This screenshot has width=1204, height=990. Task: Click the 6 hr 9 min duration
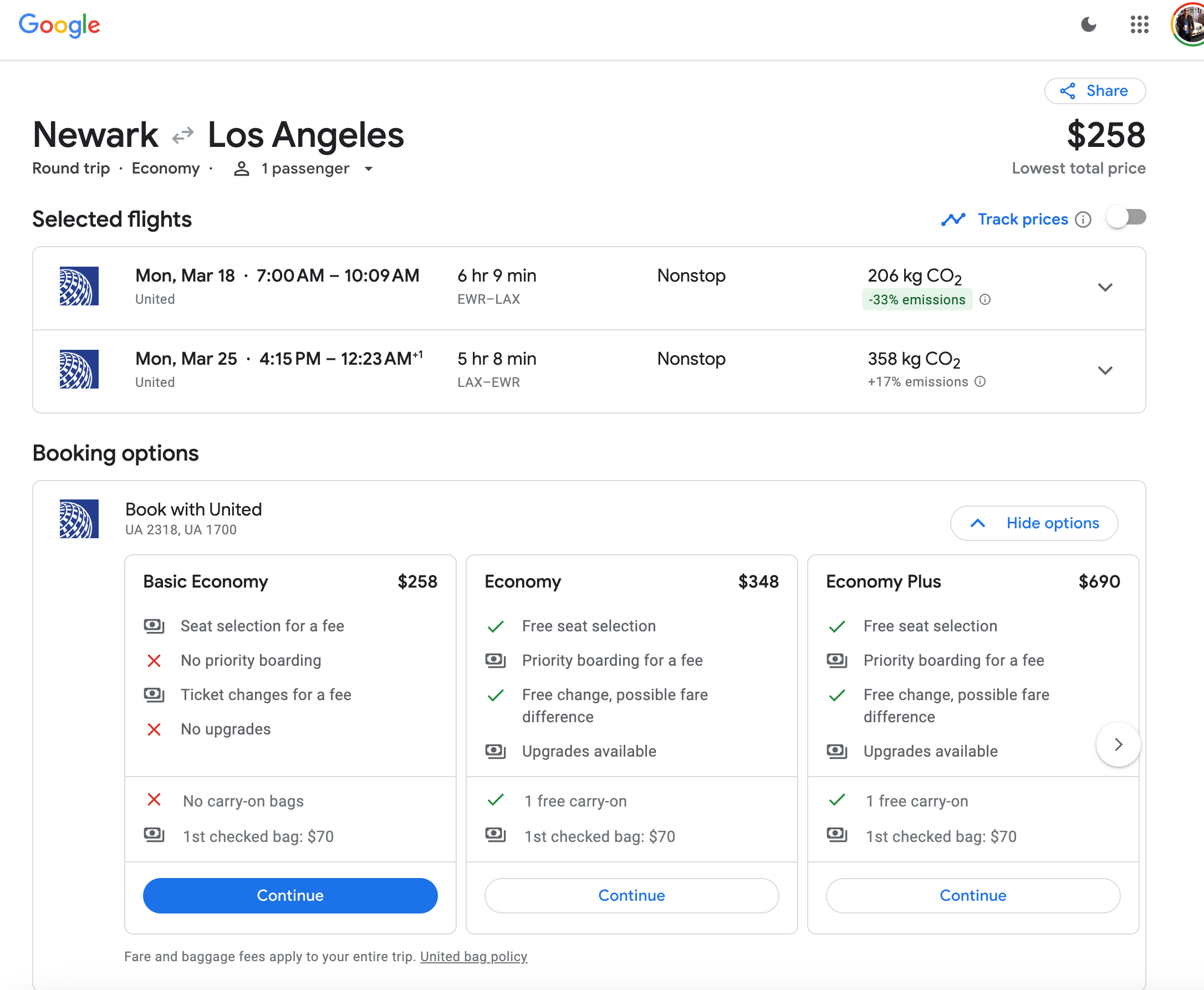[497, 276]
